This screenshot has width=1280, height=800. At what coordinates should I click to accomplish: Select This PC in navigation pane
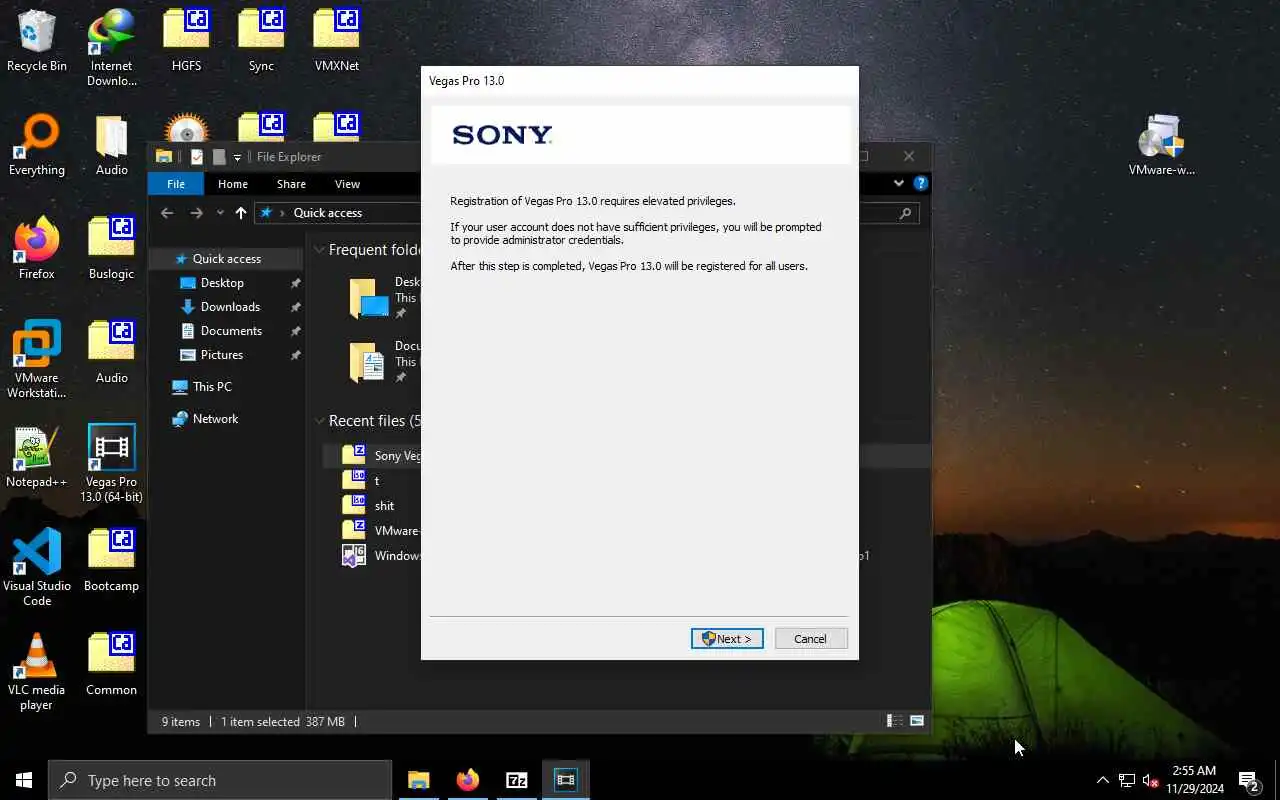(212, 387)
